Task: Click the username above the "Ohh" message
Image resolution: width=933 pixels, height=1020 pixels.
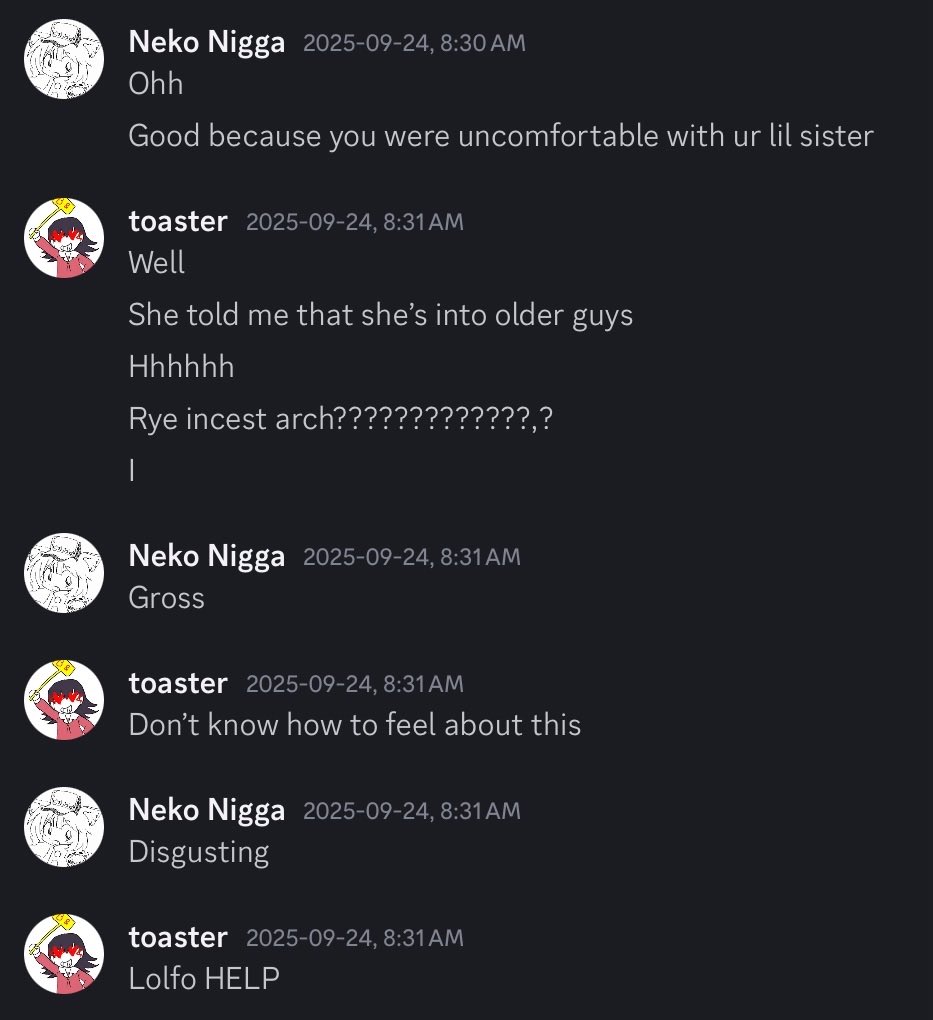Action: [206, 42]
